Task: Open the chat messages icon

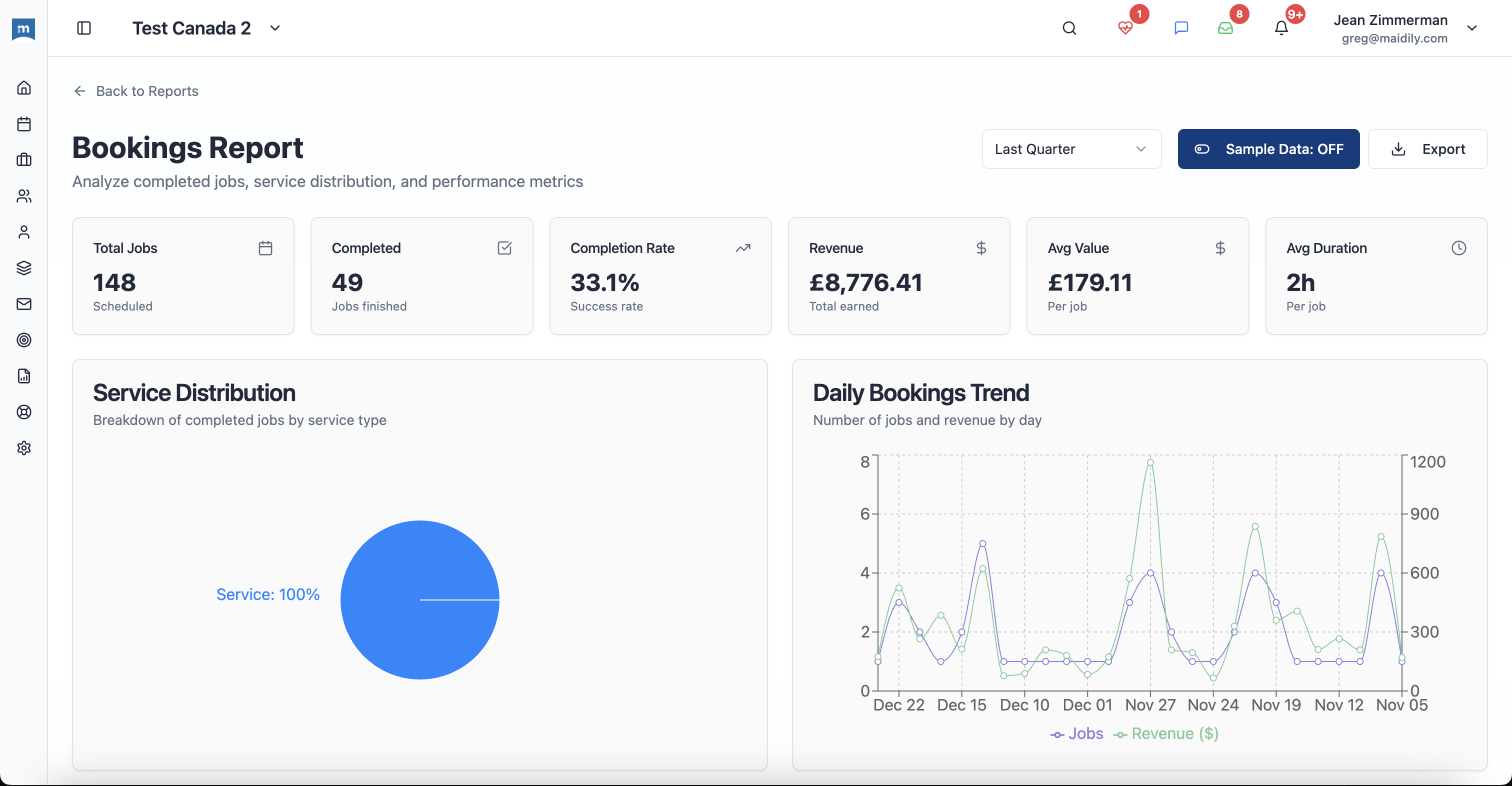Action: (x=1180, y=28)
